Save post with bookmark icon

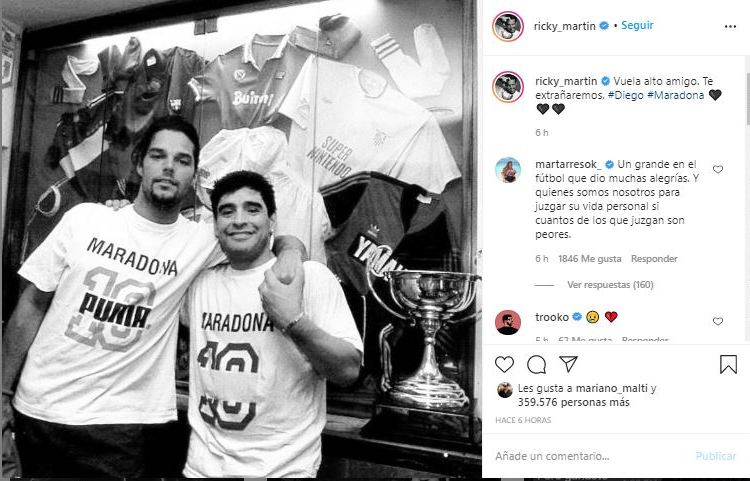tap(728, 364)
